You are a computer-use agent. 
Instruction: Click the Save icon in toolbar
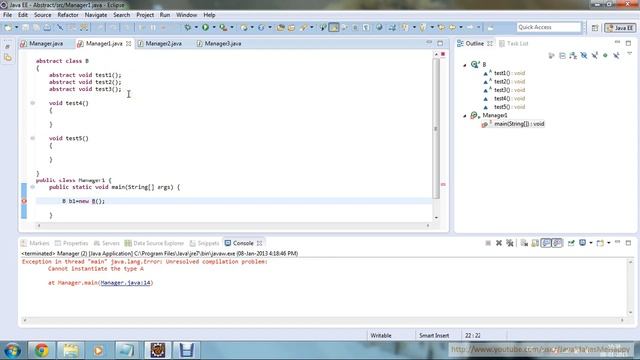tap(25, 27)
